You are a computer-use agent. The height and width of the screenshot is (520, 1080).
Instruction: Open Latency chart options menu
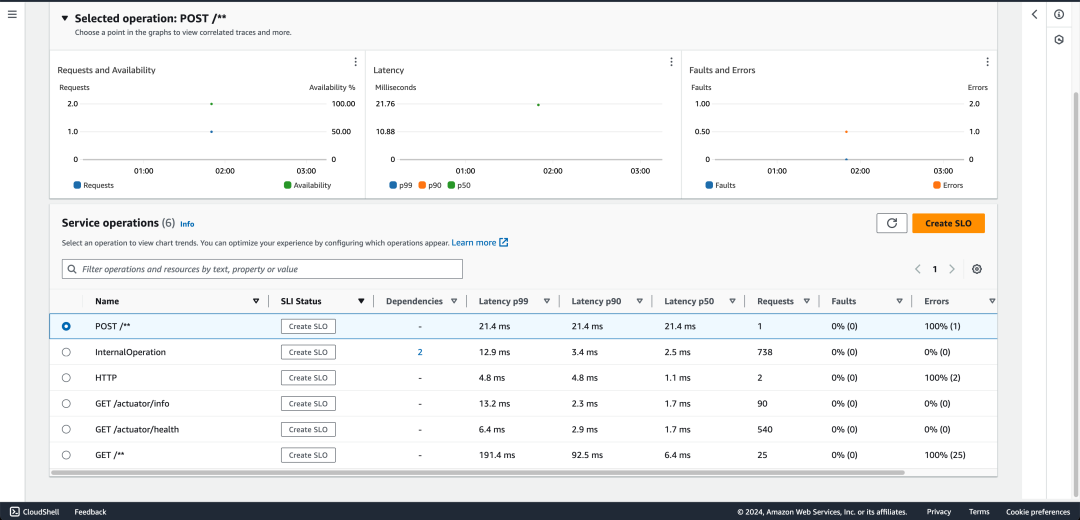[672, 62]
